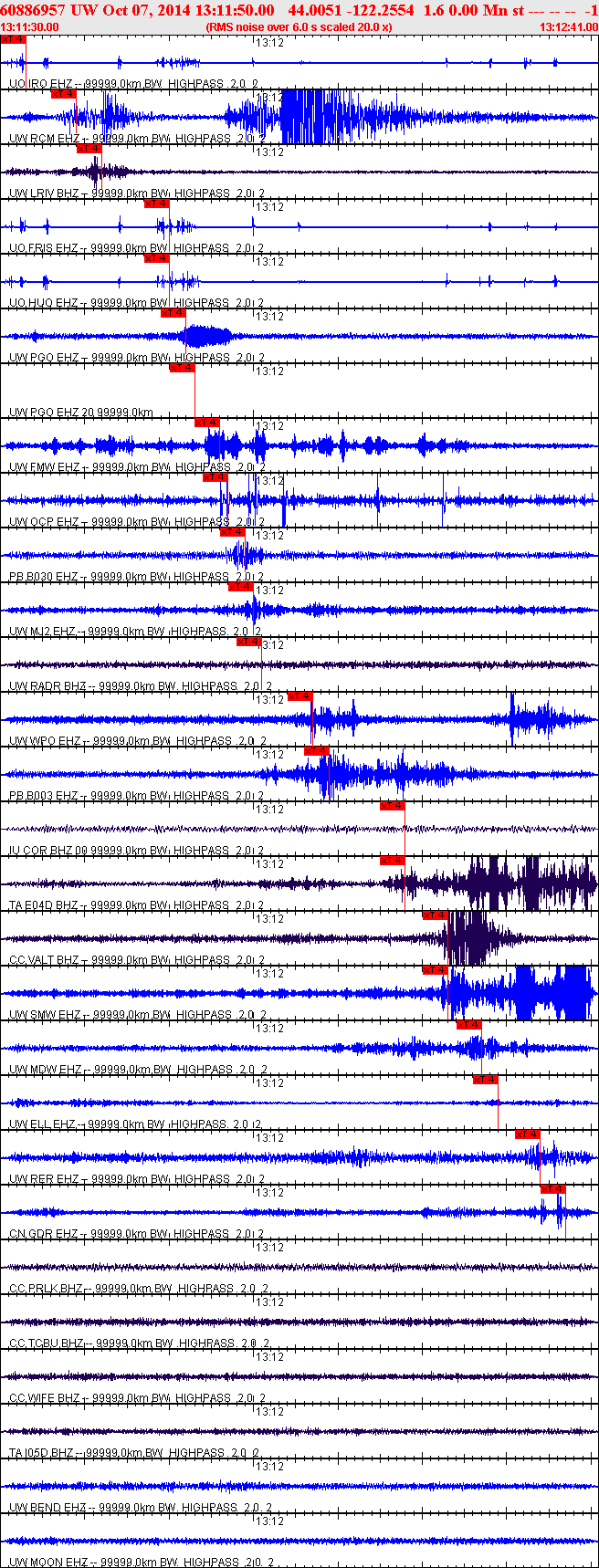Select the red pick marker on UO HUO trace
This screenshot has width=599, height=1568.
coord(157,257)
